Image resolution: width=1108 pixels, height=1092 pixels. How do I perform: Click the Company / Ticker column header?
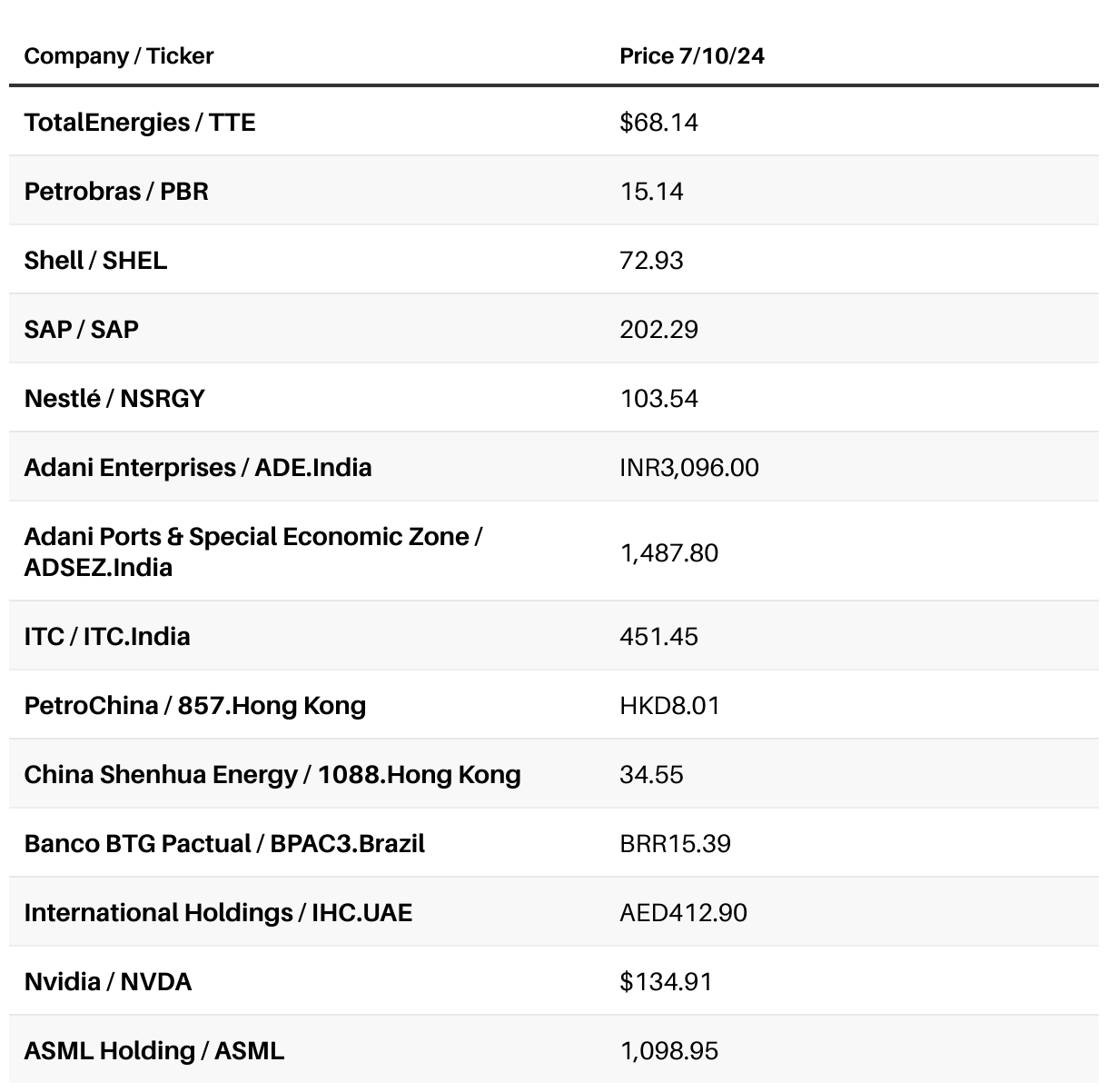[x=119, y=56]
